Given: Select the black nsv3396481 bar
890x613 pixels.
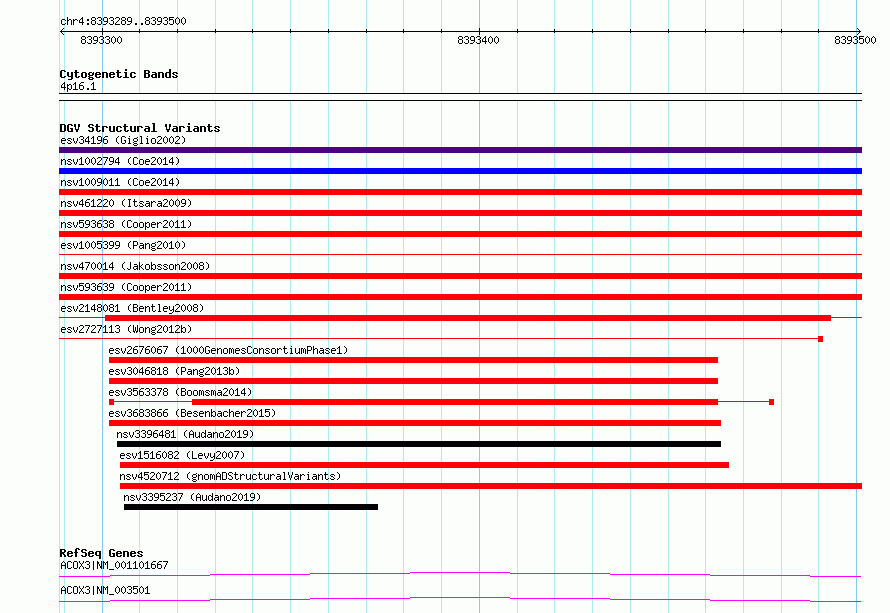Looking at the screenshot, I should click(419, 444).
